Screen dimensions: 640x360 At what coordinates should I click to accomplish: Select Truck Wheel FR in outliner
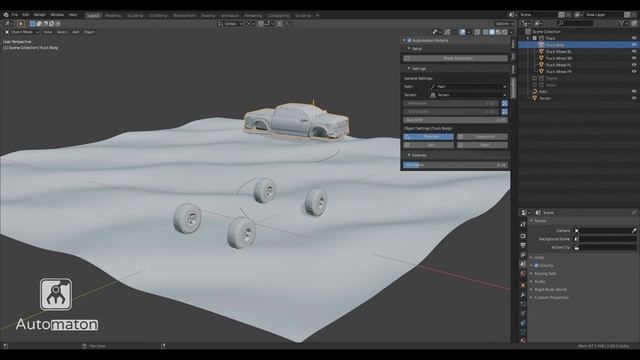559,71
